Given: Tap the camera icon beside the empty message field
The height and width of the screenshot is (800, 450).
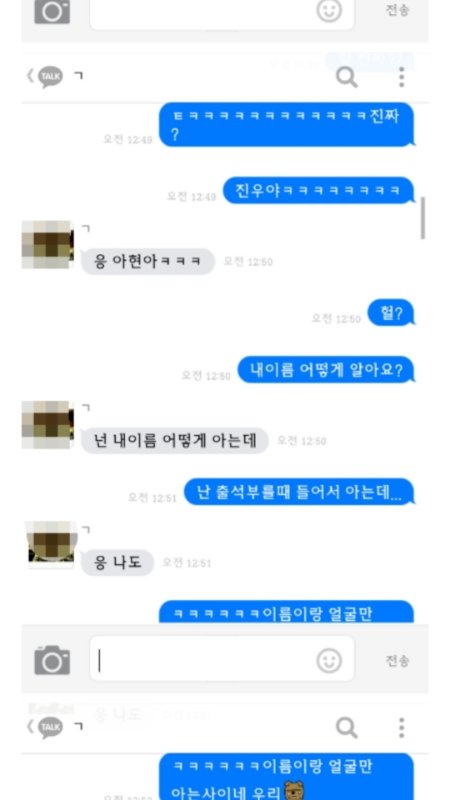Looking at the screenshot, I should click(x=52, y=660).
